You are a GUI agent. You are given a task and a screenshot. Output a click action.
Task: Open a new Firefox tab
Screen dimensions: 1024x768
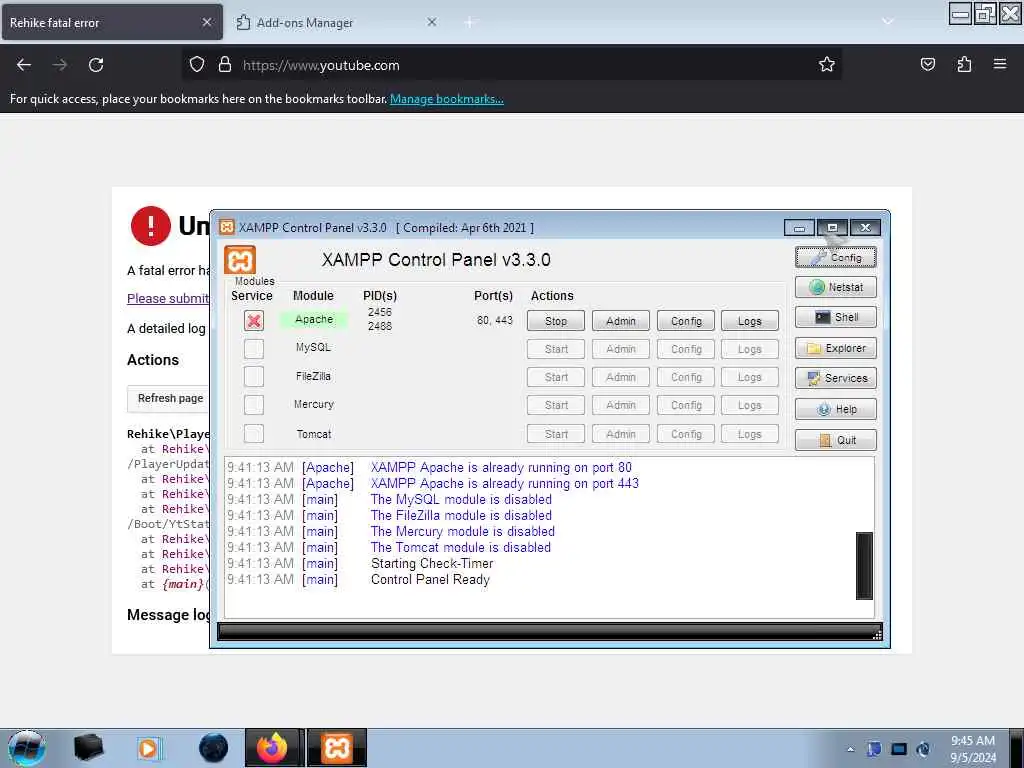[469, 22]
